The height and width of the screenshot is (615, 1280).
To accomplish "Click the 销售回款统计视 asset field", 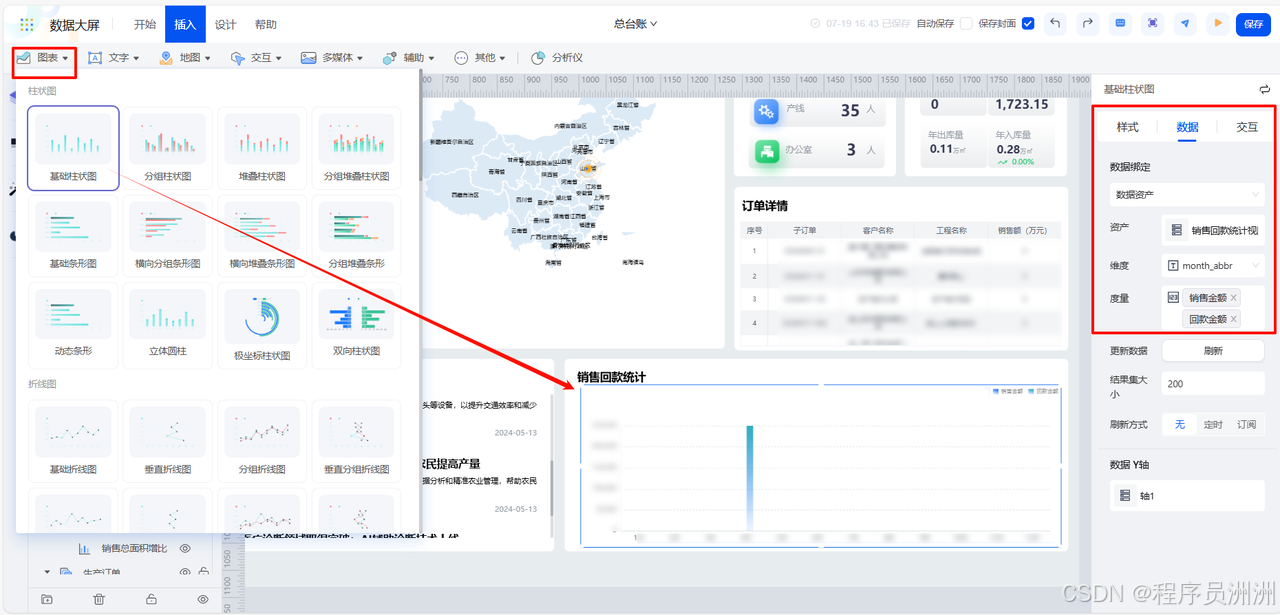I will (1213, 230).
